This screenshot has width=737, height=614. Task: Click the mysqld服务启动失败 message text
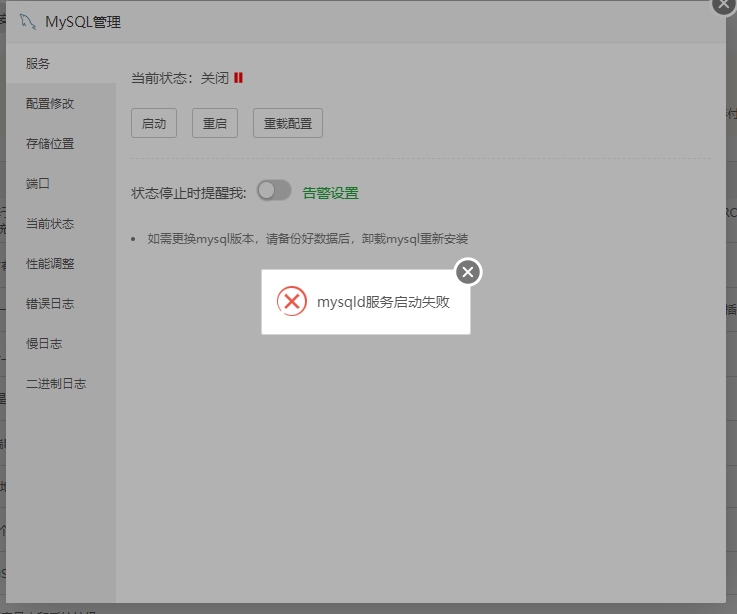coord(383,302)
